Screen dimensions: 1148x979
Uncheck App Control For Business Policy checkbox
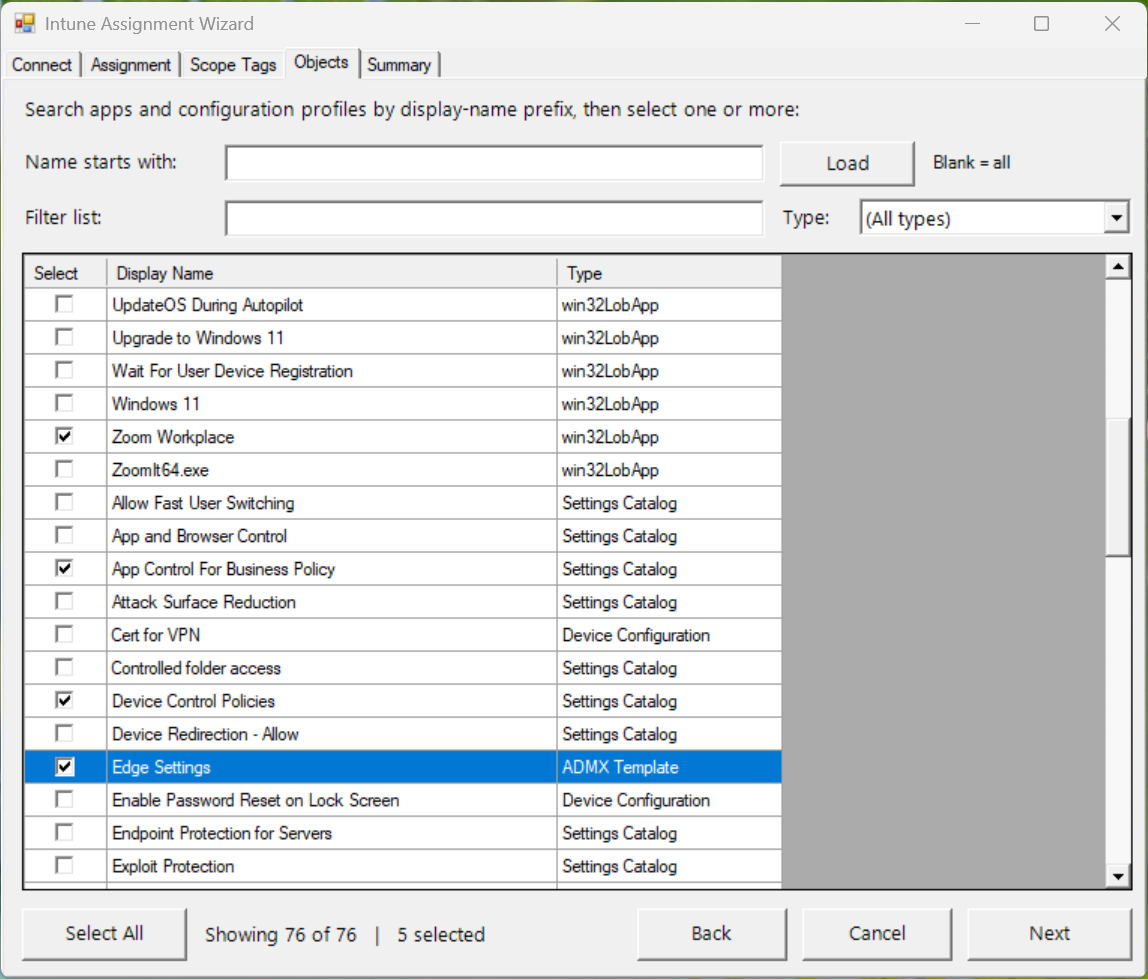point(64,568)
